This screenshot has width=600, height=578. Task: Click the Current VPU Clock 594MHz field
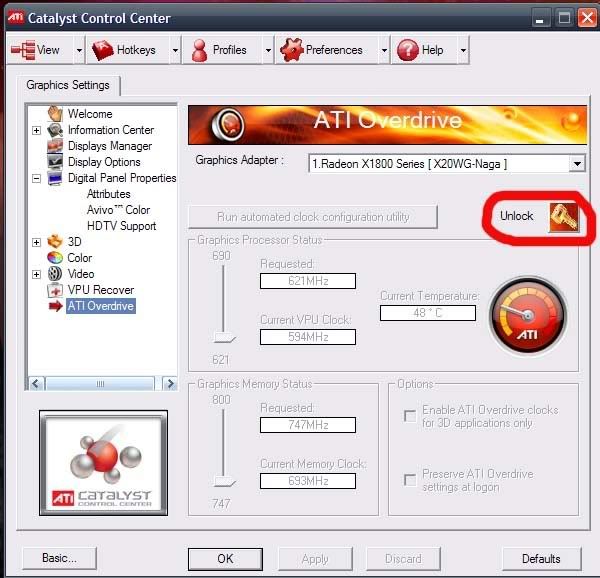tap(308, 337)
